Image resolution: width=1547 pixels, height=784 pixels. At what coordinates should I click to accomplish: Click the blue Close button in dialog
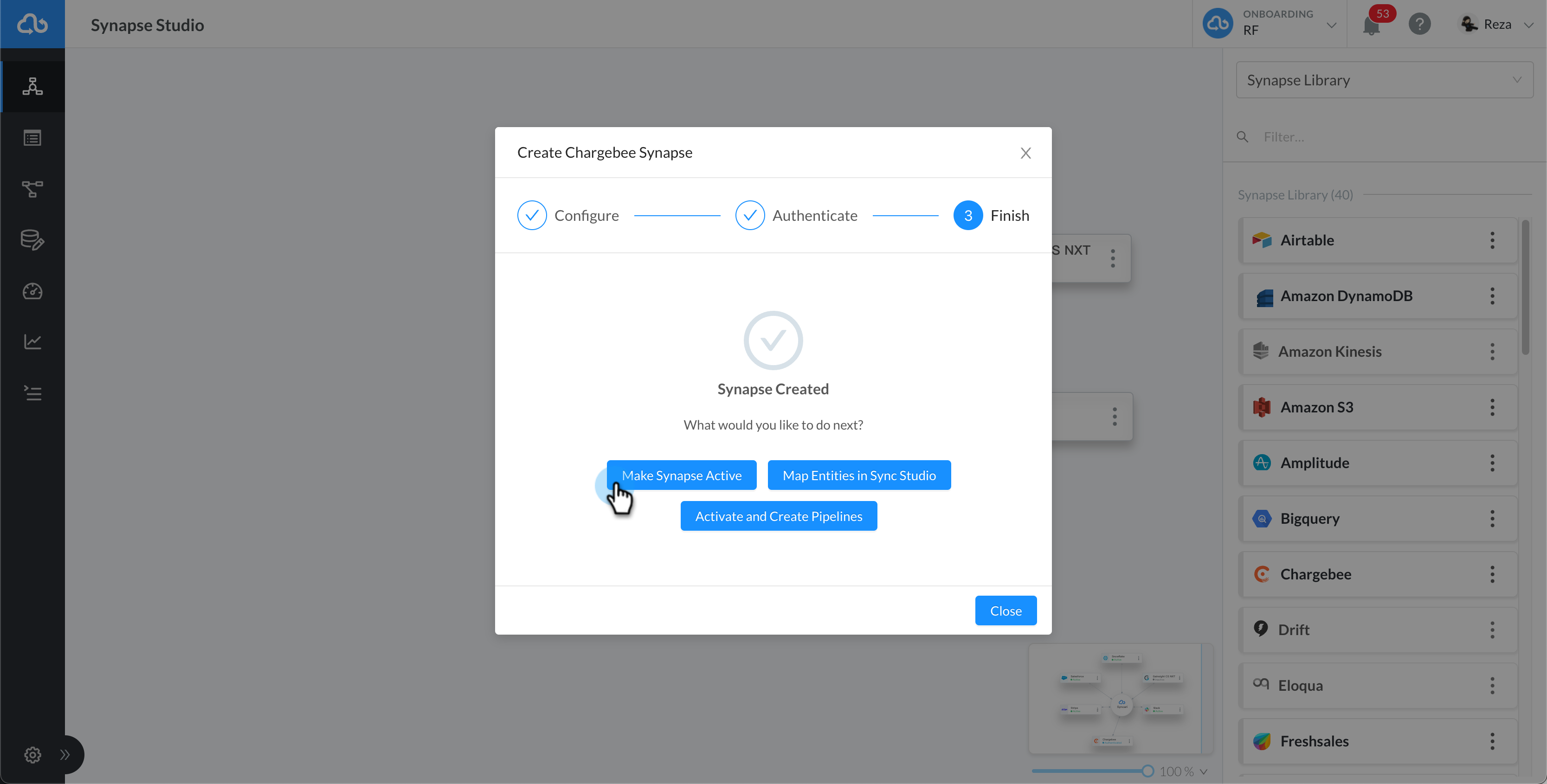point(1006,610)
